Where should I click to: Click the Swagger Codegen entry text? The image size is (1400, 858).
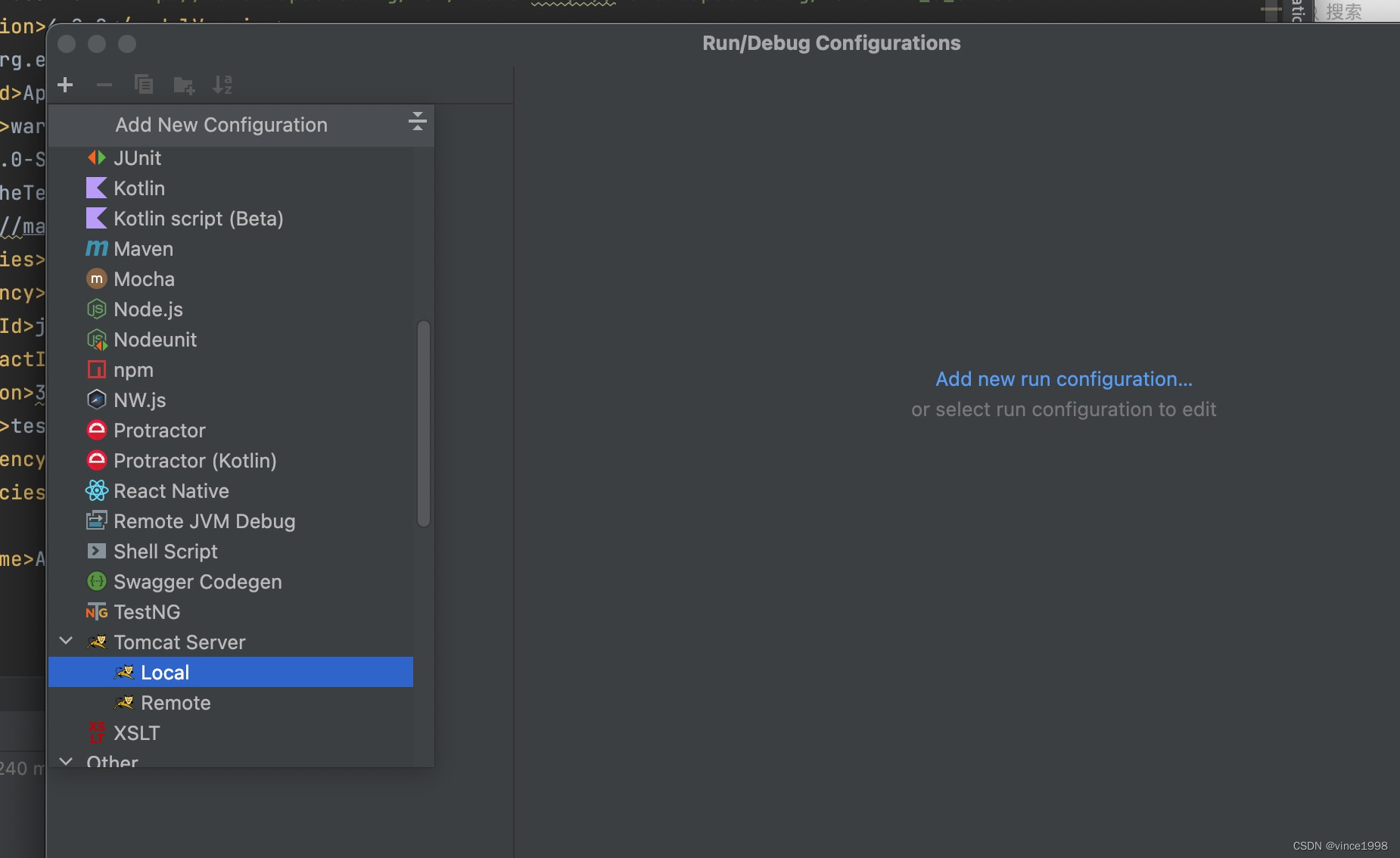pyautogui.click(x=198, y=581)
